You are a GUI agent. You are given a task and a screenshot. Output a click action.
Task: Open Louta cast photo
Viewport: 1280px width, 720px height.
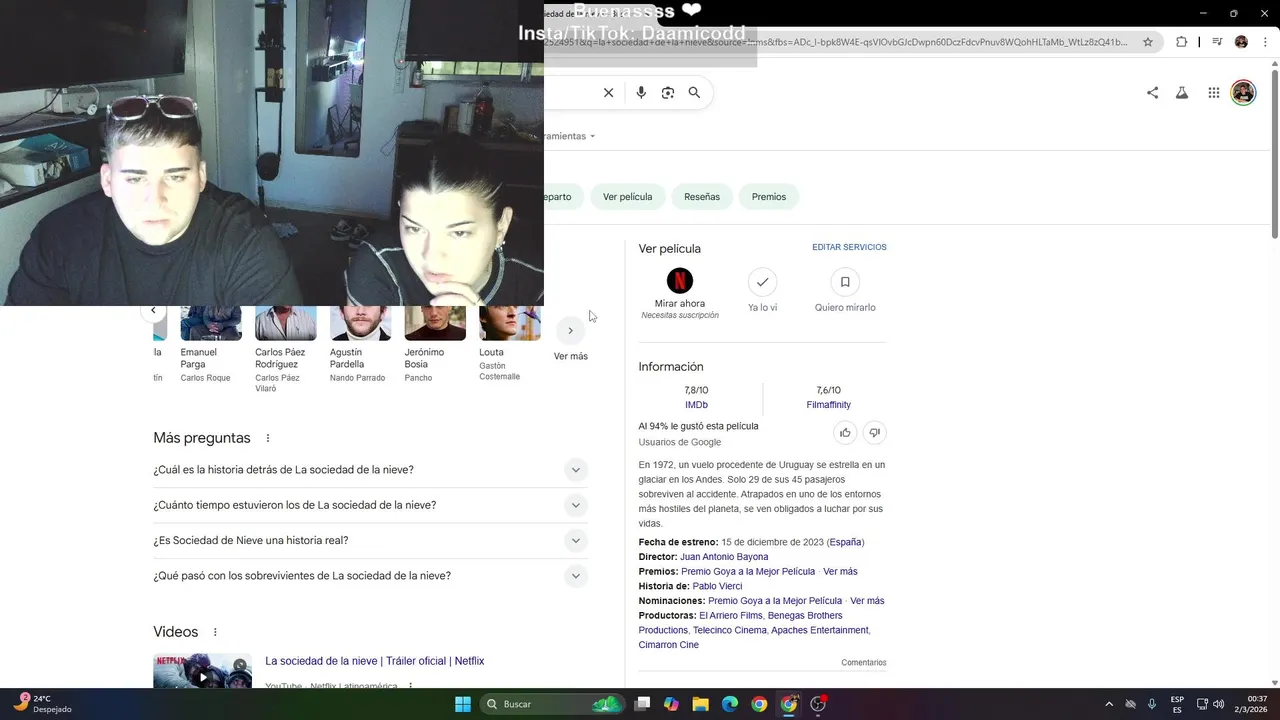click(510, 323)
